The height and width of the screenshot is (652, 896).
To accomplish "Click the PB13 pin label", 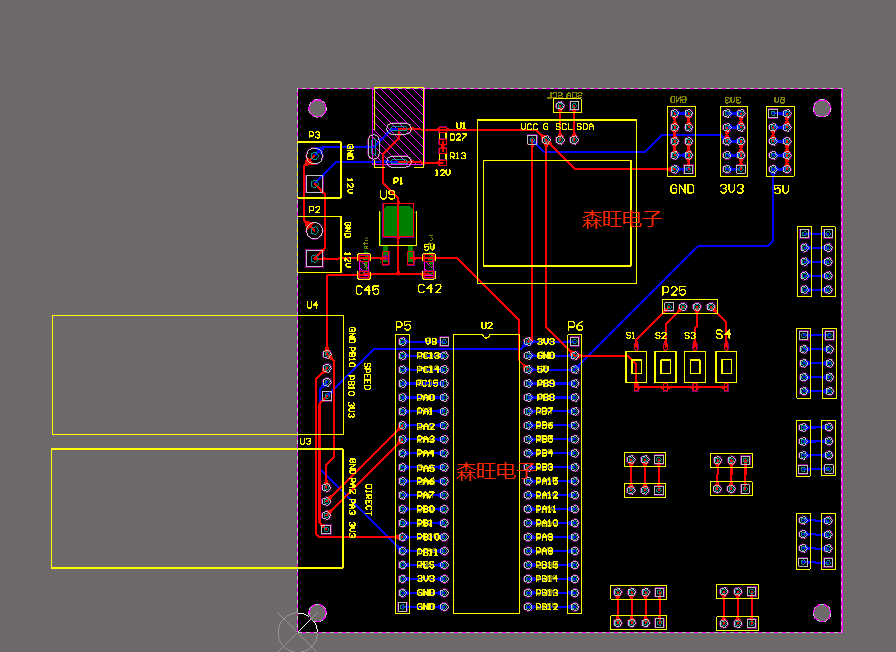I will [x=547, y=593].
